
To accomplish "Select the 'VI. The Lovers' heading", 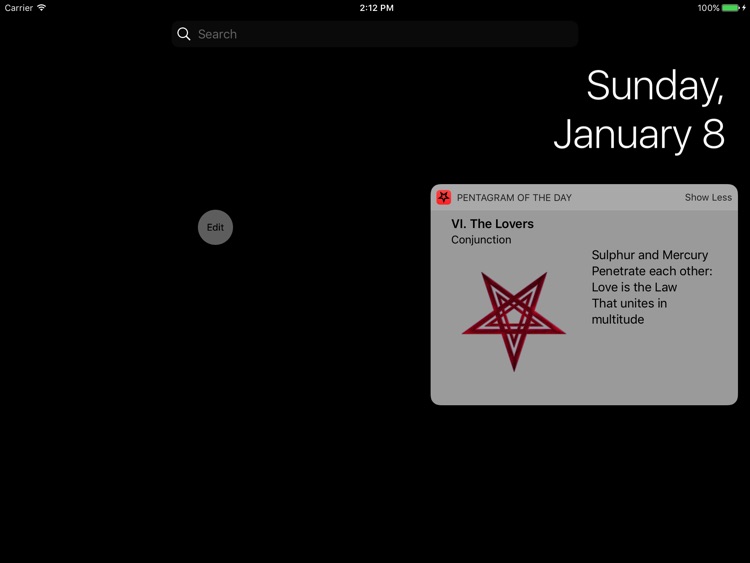I will pyautogui.click(x=492, y=224).
